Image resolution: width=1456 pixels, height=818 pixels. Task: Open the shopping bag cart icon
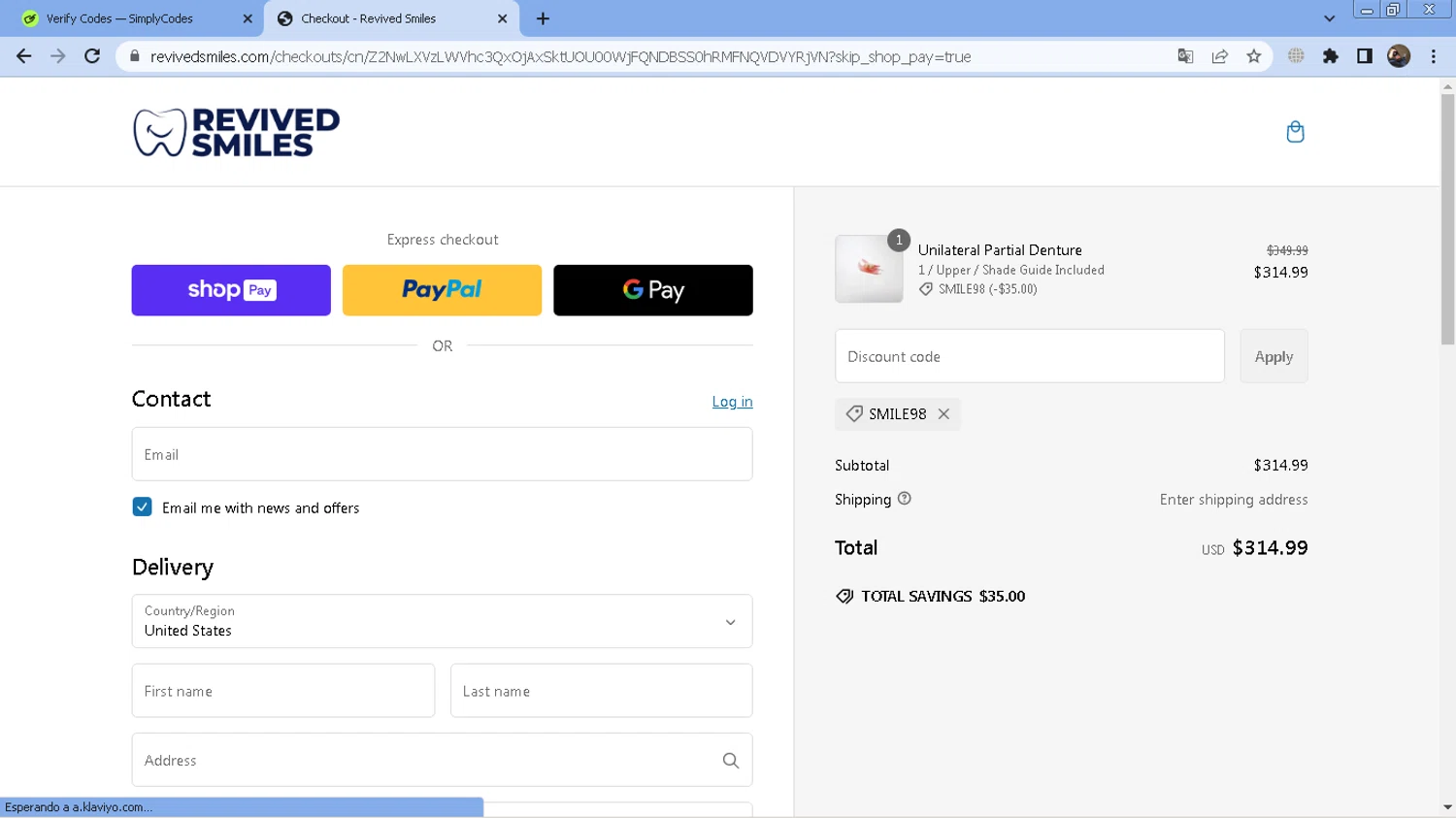click(x=1295, y=132)
